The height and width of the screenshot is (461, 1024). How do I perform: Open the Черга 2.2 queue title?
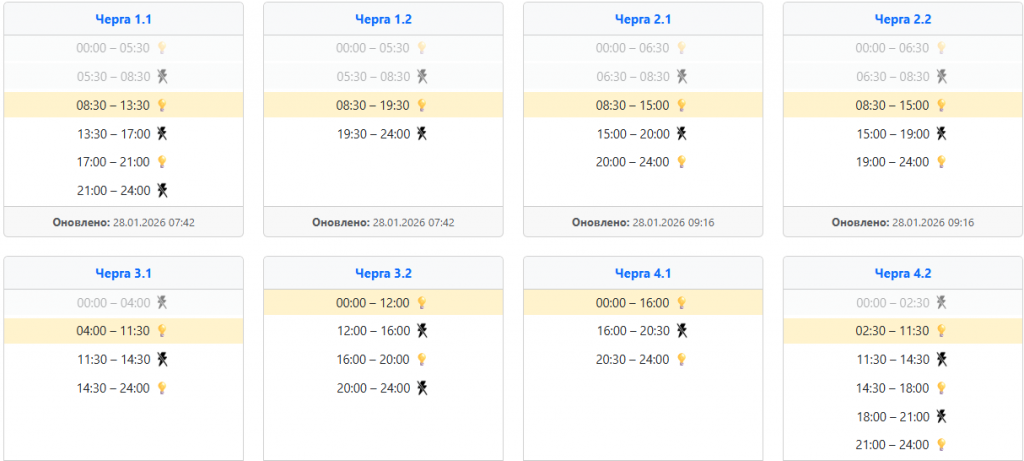(903, 19)
